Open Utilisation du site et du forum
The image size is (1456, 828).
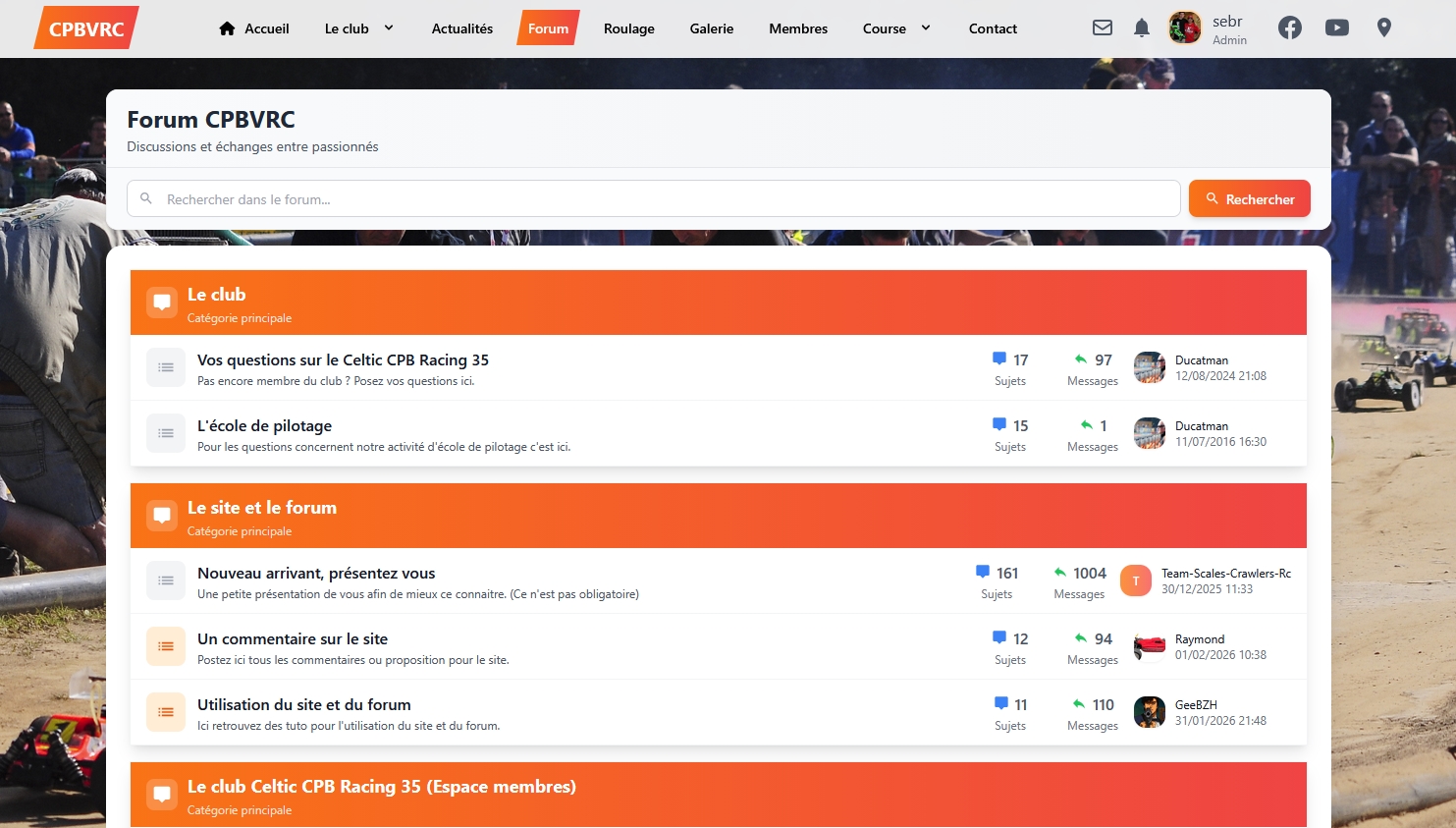pos(304,705)
